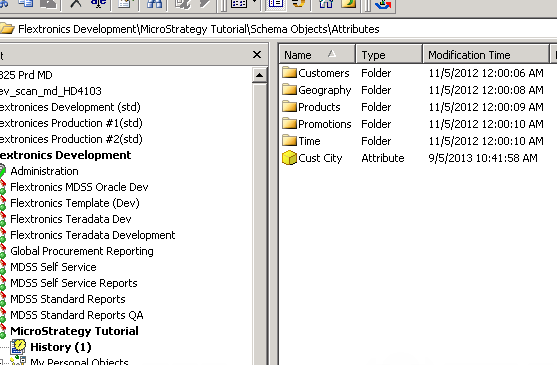Select the MDSS Standard Reports project
Image resolution: width=557 pixels, height=365 pixels.
tap(67, 299)
